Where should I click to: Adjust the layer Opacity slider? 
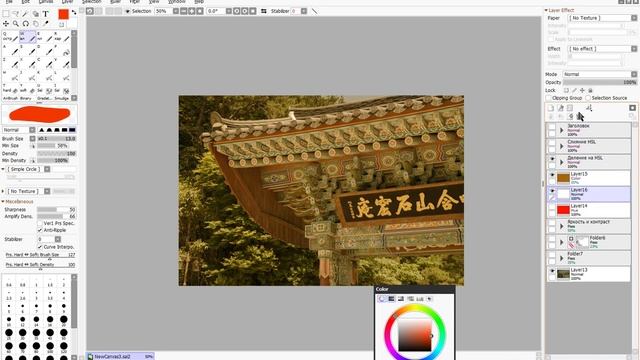[600, 82]
